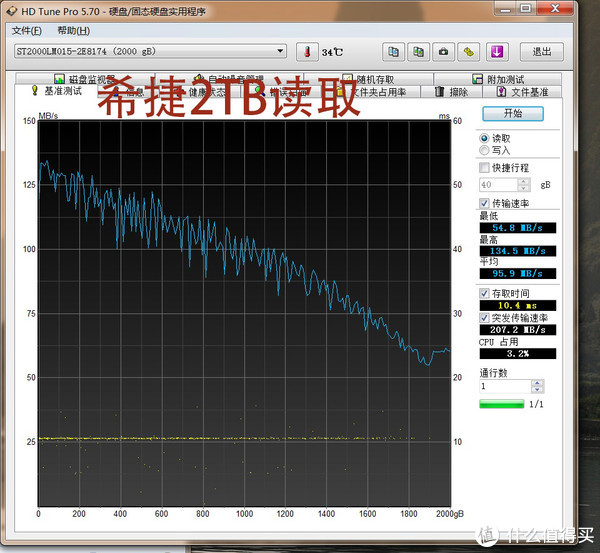Viewport: 600px width, 553px height.
Task: Switch to the 基准测试 tab
Action: tap(56, 91)
